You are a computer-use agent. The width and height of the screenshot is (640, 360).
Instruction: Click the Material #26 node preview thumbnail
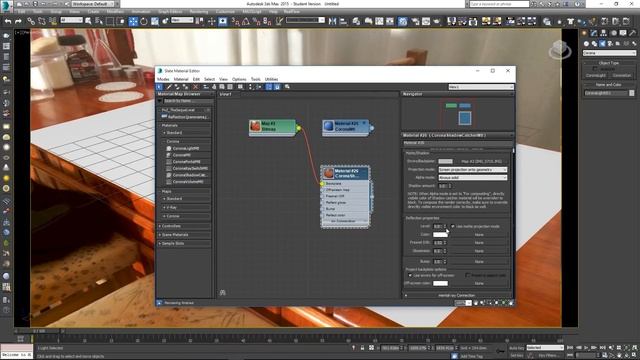click(329, 173)
